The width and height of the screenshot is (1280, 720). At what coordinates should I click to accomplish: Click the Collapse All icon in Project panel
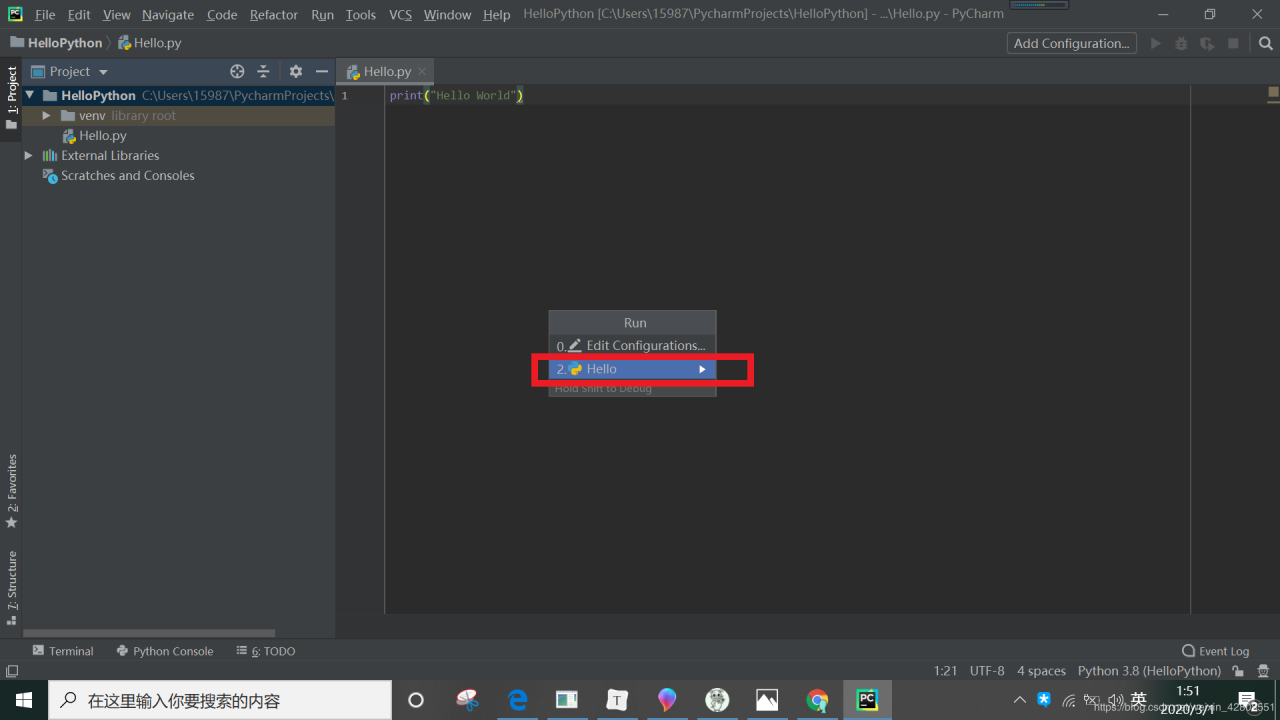[263, 71]
